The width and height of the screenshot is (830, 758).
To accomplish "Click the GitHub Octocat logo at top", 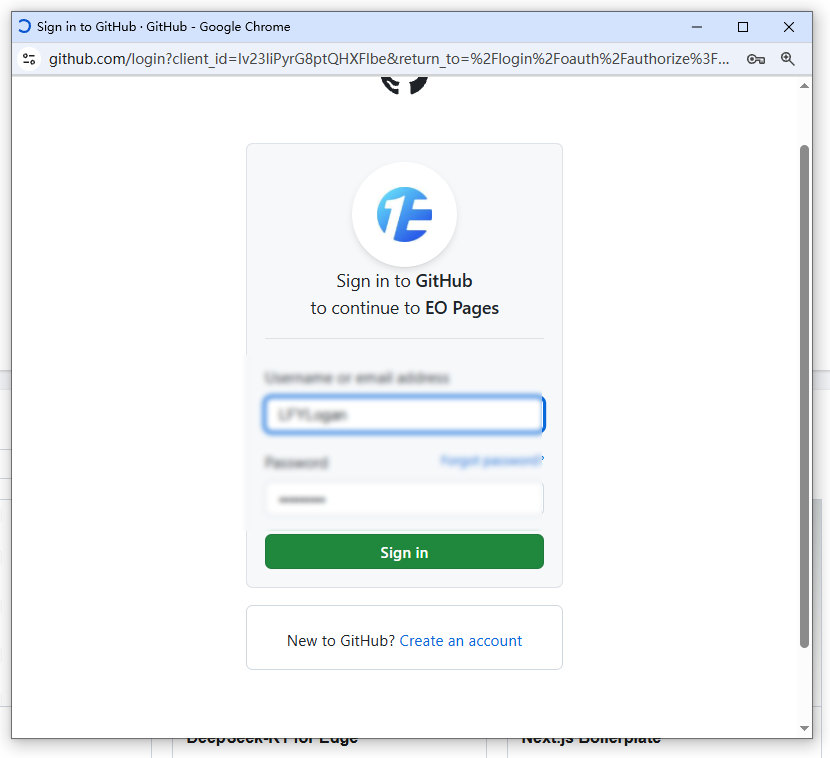I will point(404,85).
